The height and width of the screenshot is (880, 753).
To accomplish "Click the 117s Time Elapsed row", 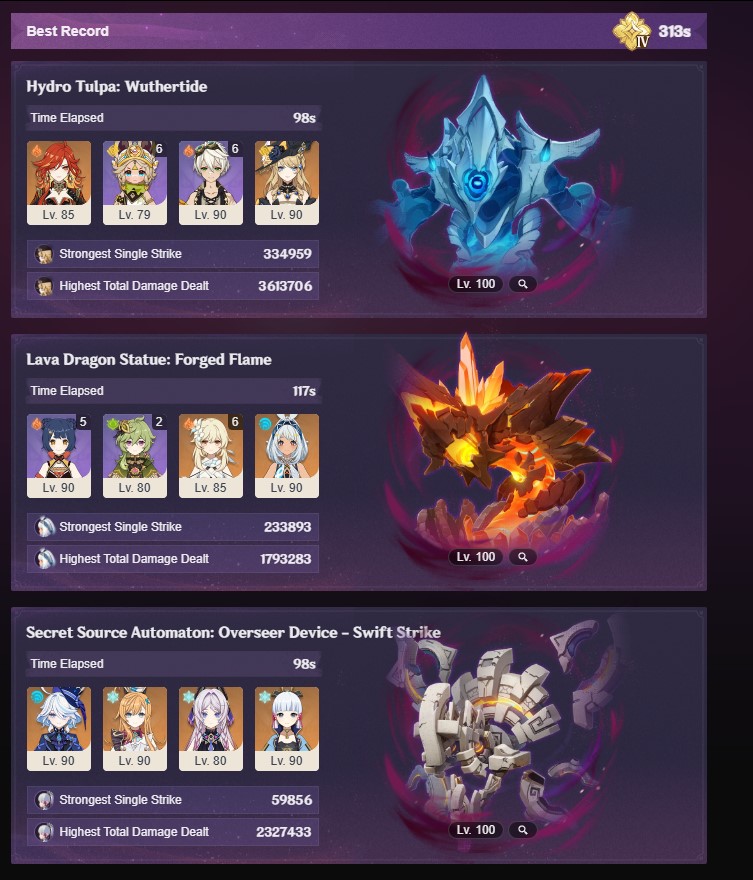I will tap(173, 391).
